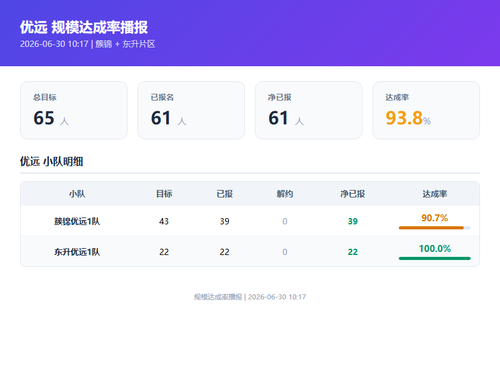Click the 达成率 93.8% card

[426, 110]
